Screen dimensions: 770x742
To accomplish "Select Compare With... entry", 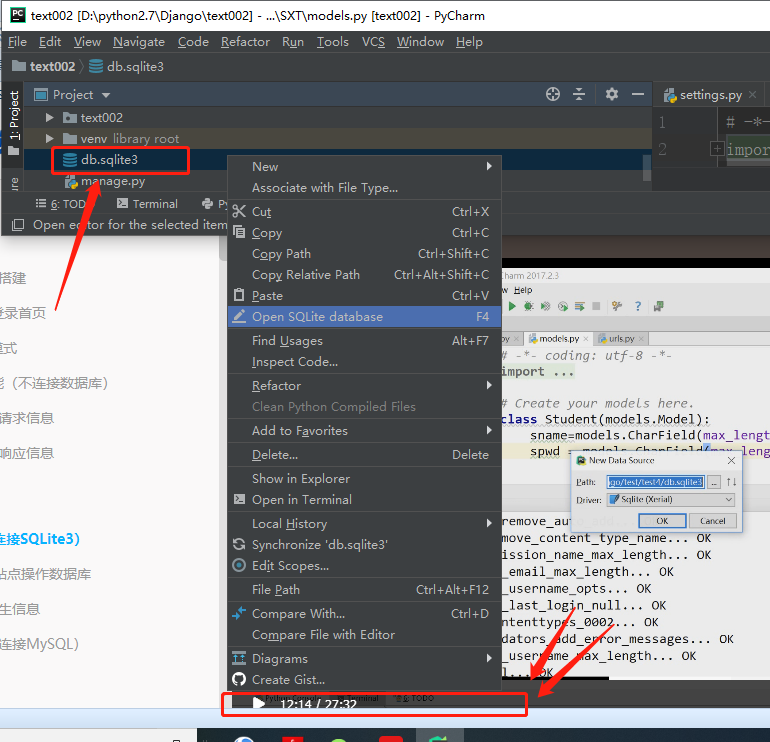I will point(364,614).
